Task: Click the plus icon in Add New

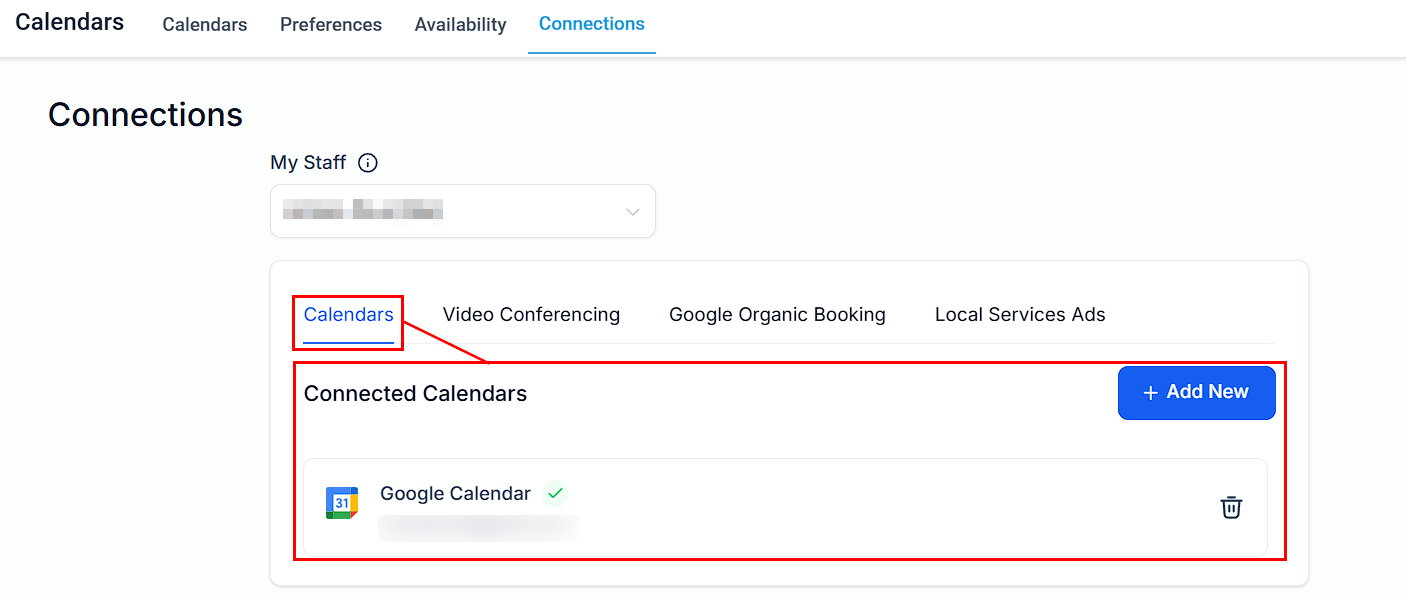Action: [1150, 393]
